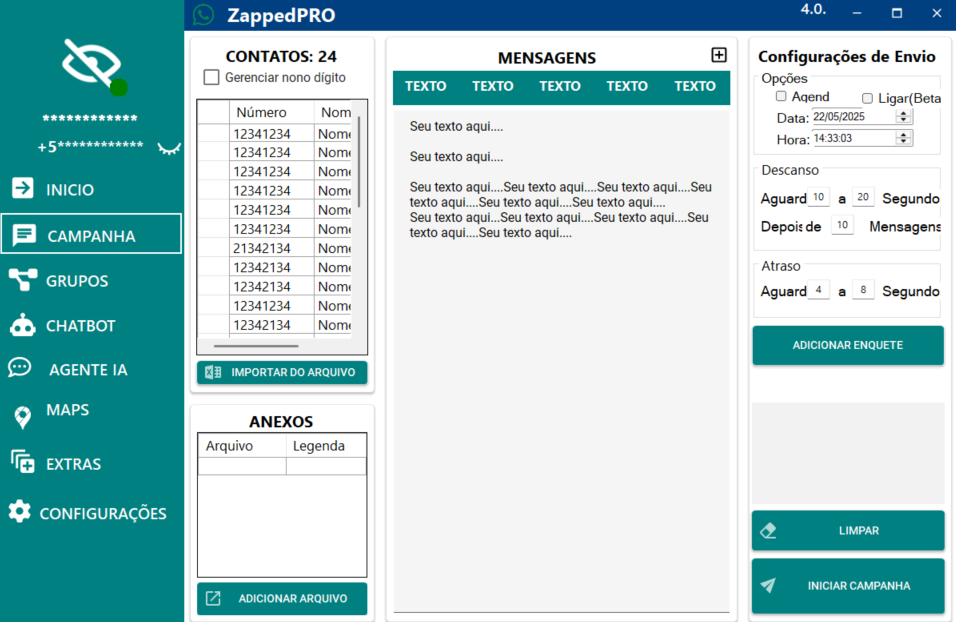Click the IMPORTAR DO ARQUIVO button

(282, 373)
